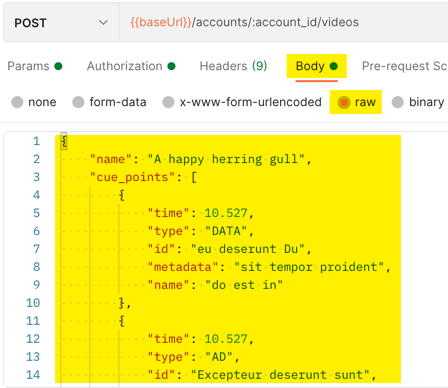Click the "Excepteur deserunt sunt" id value
This screenshot has width=448, height=388.
click(x=280, y=375)
